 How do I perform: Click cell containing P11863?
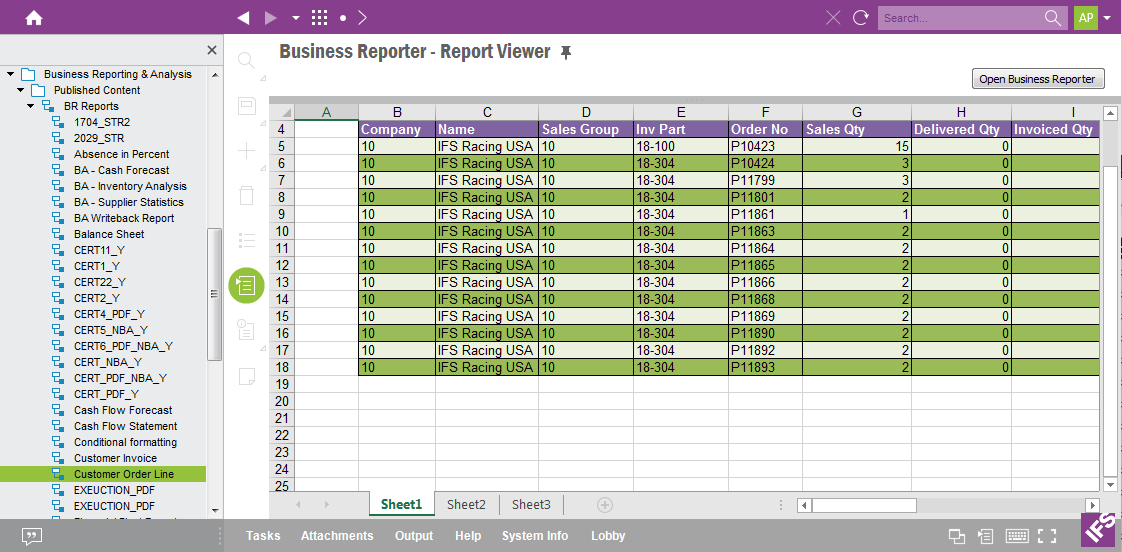(766, 231)
